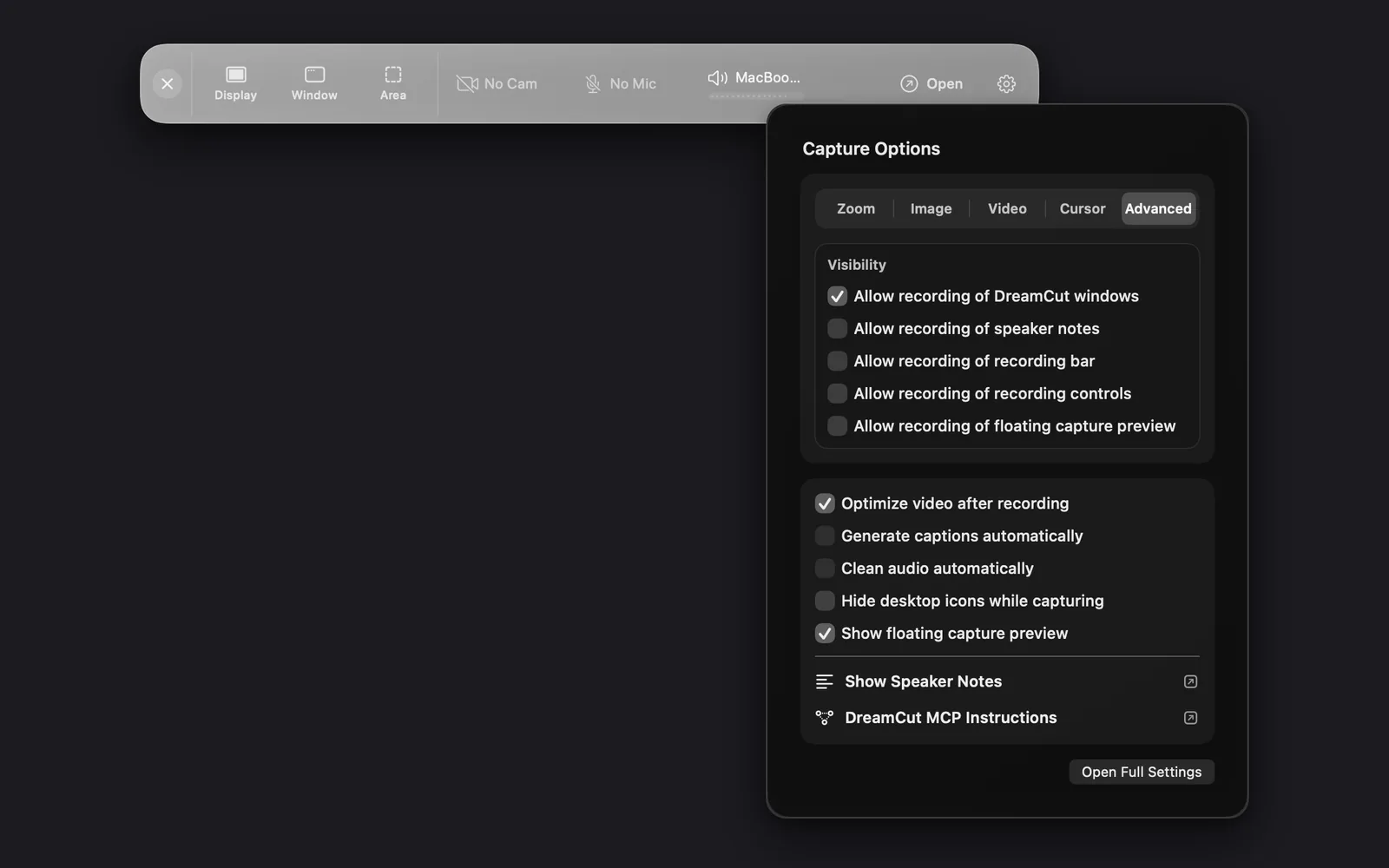Screen dimensions: 1389x868
Task: Click the No Cam camera icon
Action: [467, 84]
